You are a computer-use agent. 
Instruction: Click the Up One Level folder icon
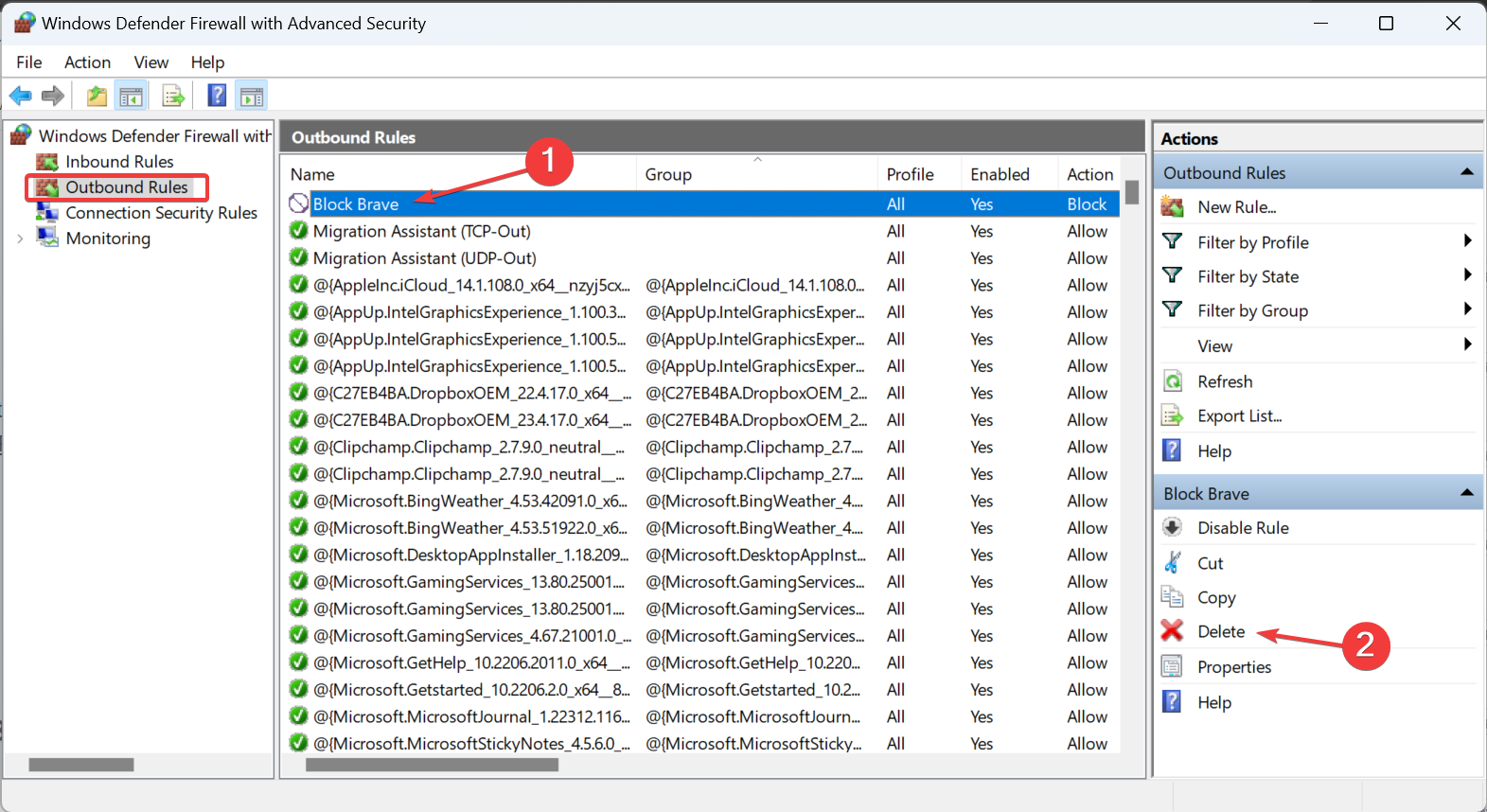[x=97, y=96]
